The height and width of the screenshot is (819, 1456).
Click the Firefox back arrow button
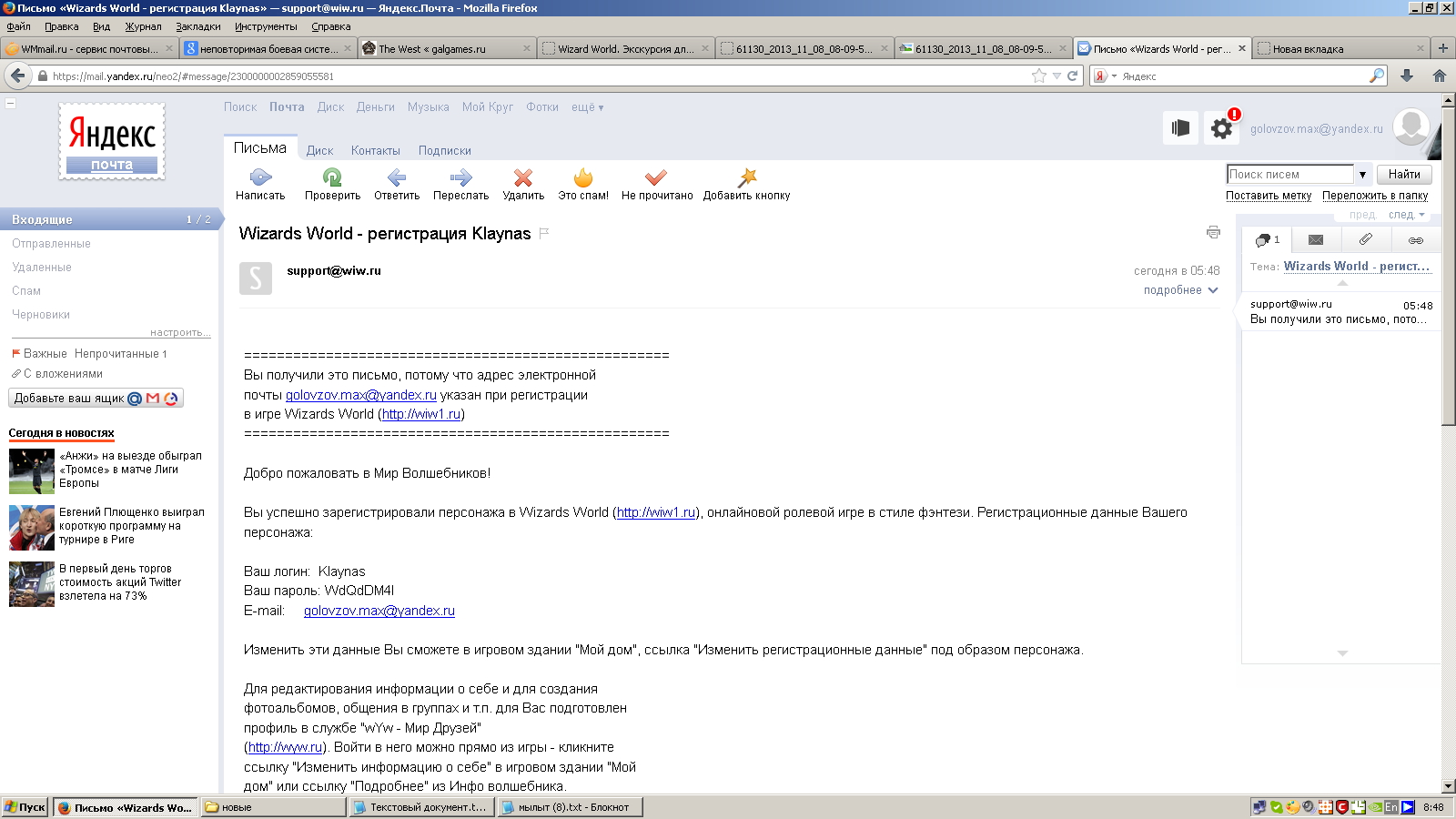point(17,76)
